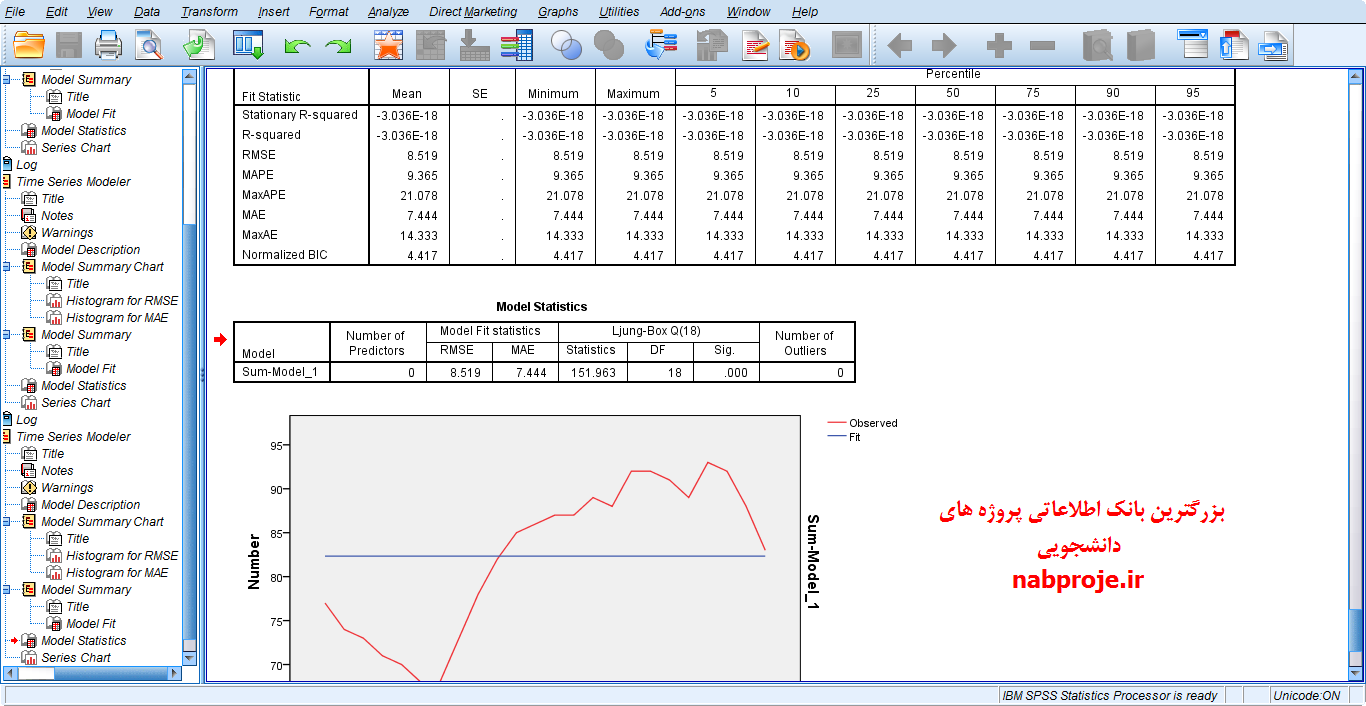Select the red-arrow-marked Model Statistics outline item
Viewport: 1366px width, 706px height.
coord(84,641)
